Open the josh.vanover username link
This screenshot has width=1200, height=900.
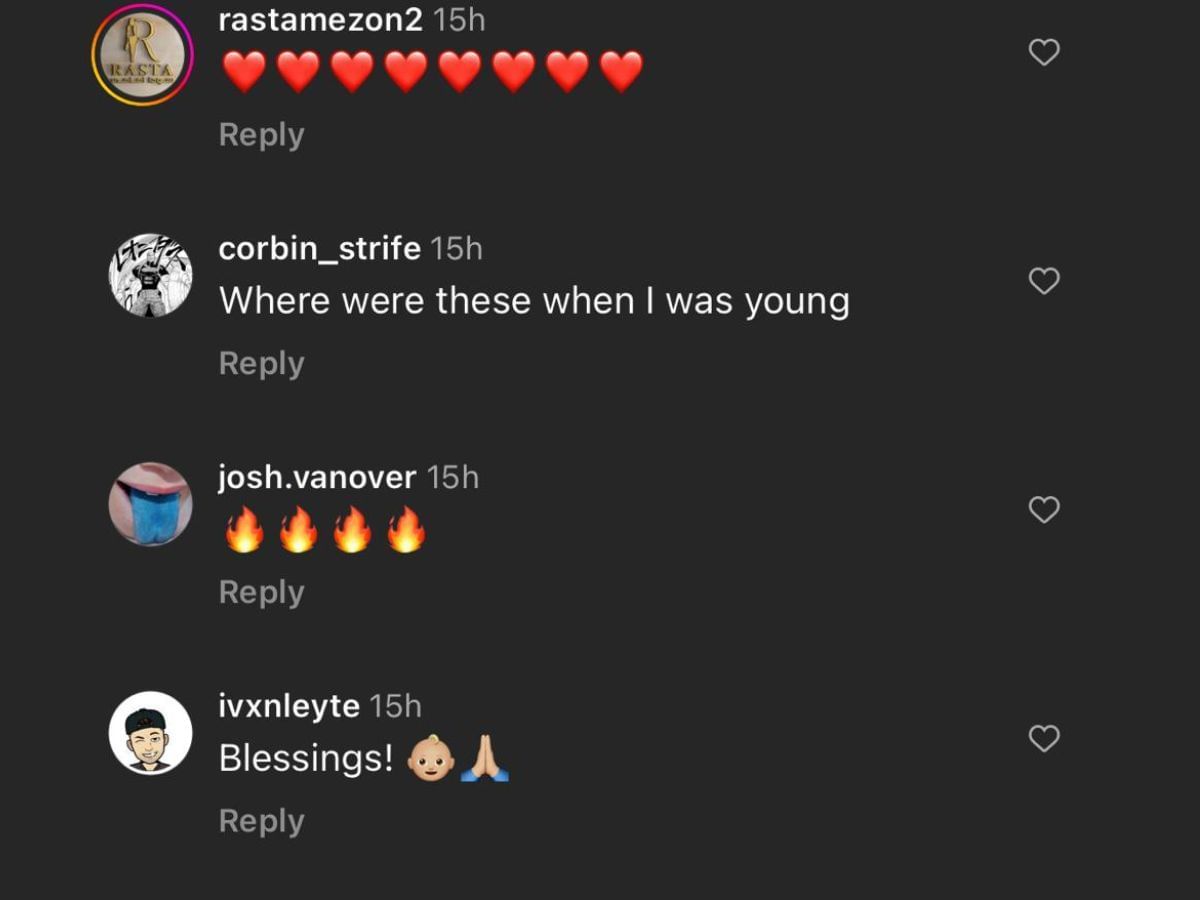(x=317, y=477)
